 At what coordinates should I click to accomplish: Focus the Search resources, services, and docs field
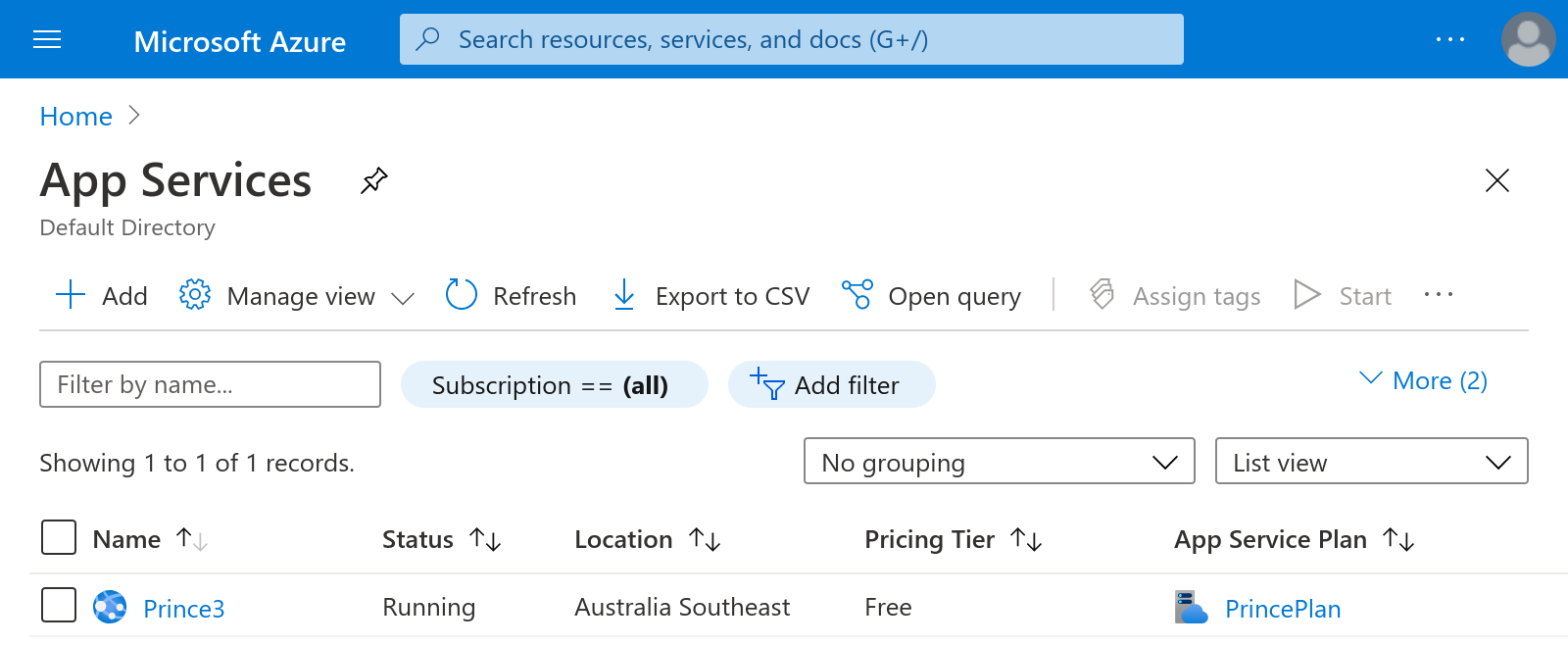[x=791, y=39]
